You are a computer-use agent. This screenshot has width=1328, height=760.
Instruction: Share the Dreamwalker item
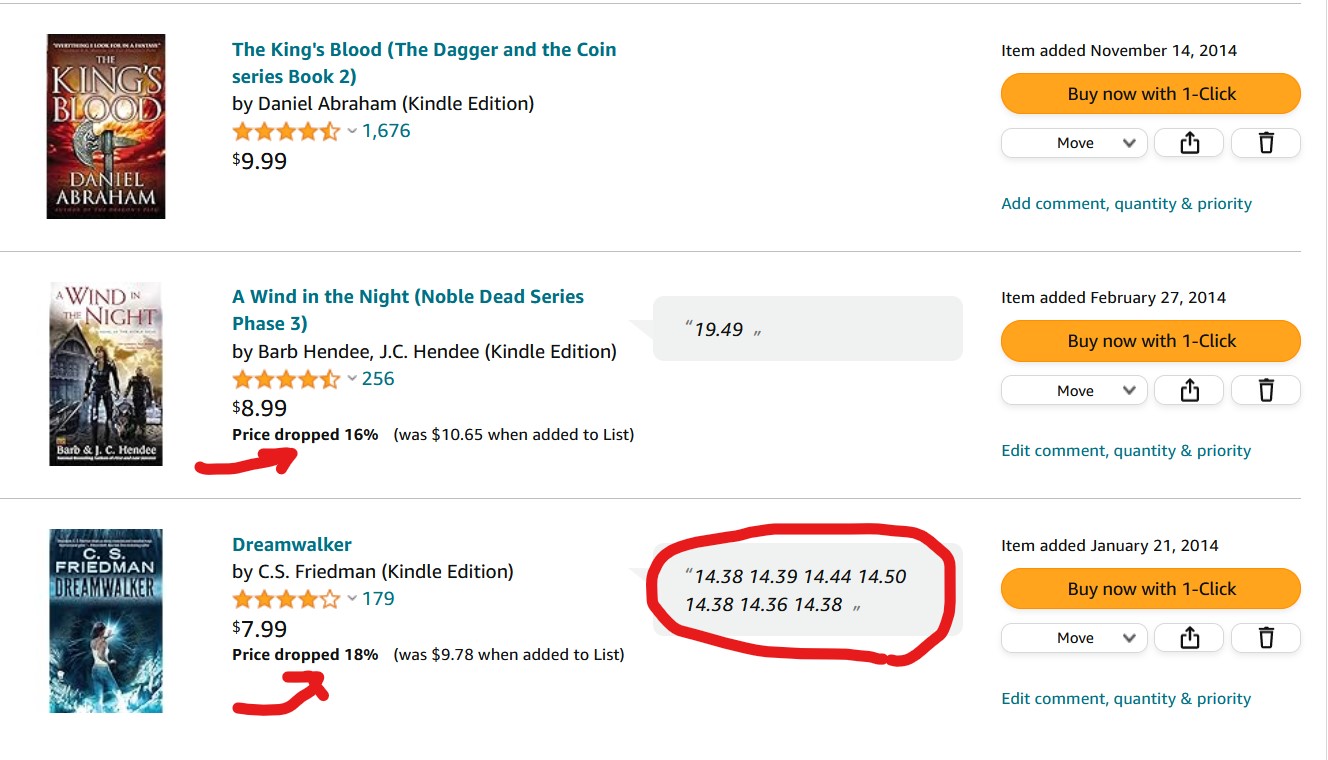coord(1189,638)
